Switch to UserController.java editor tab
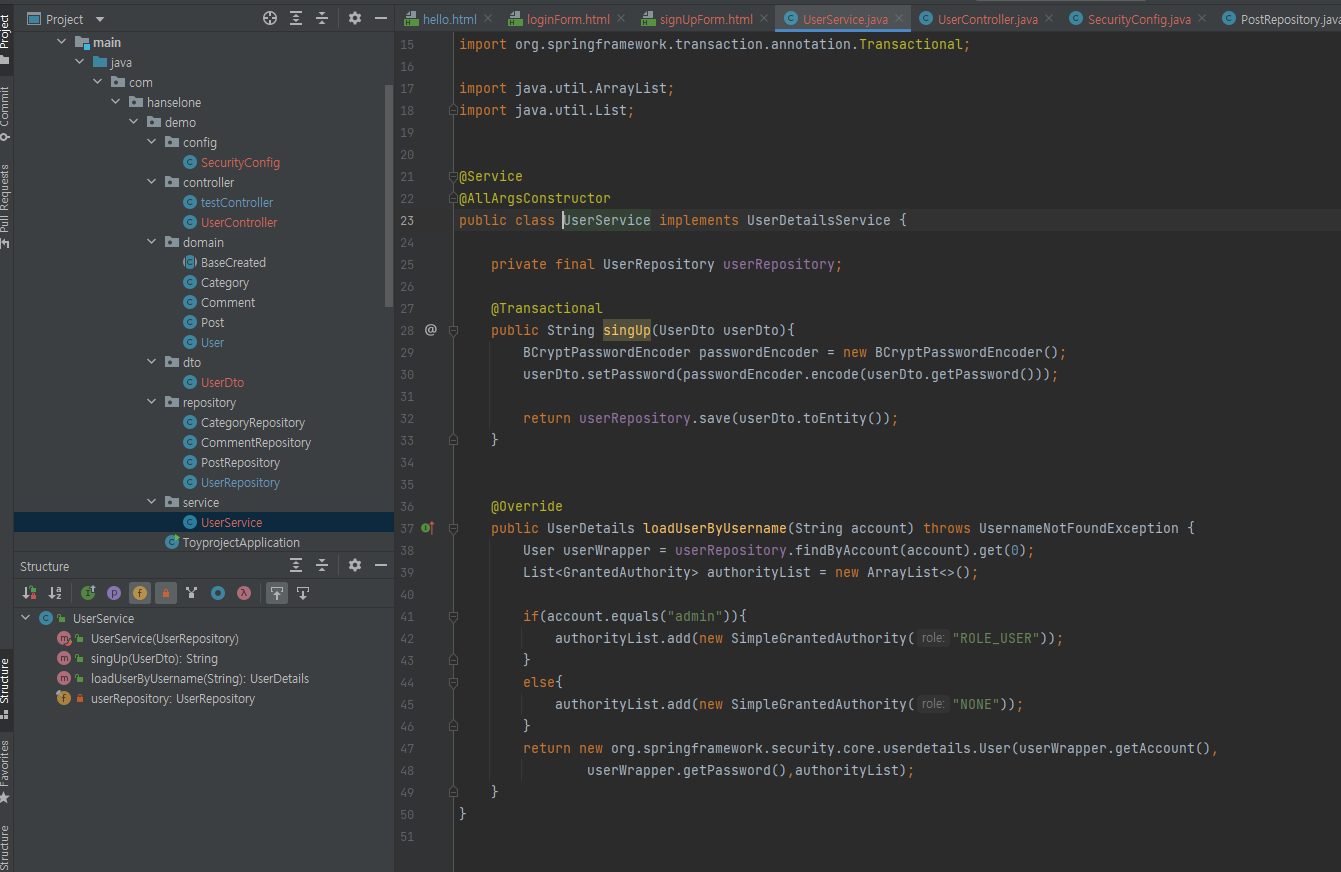The image size is (1341, 872). (988, 19)
